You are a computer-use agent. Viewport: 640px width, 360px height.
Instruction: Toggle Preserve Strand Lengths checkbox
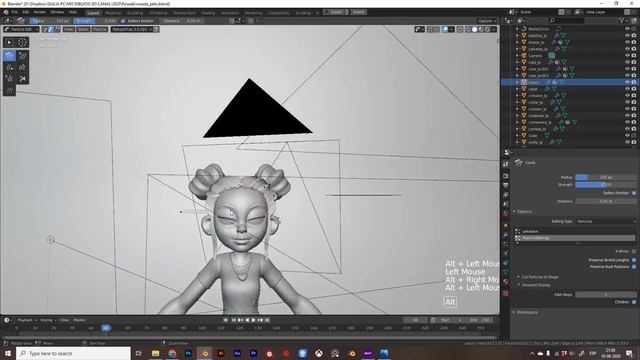(x=634, y=260)
